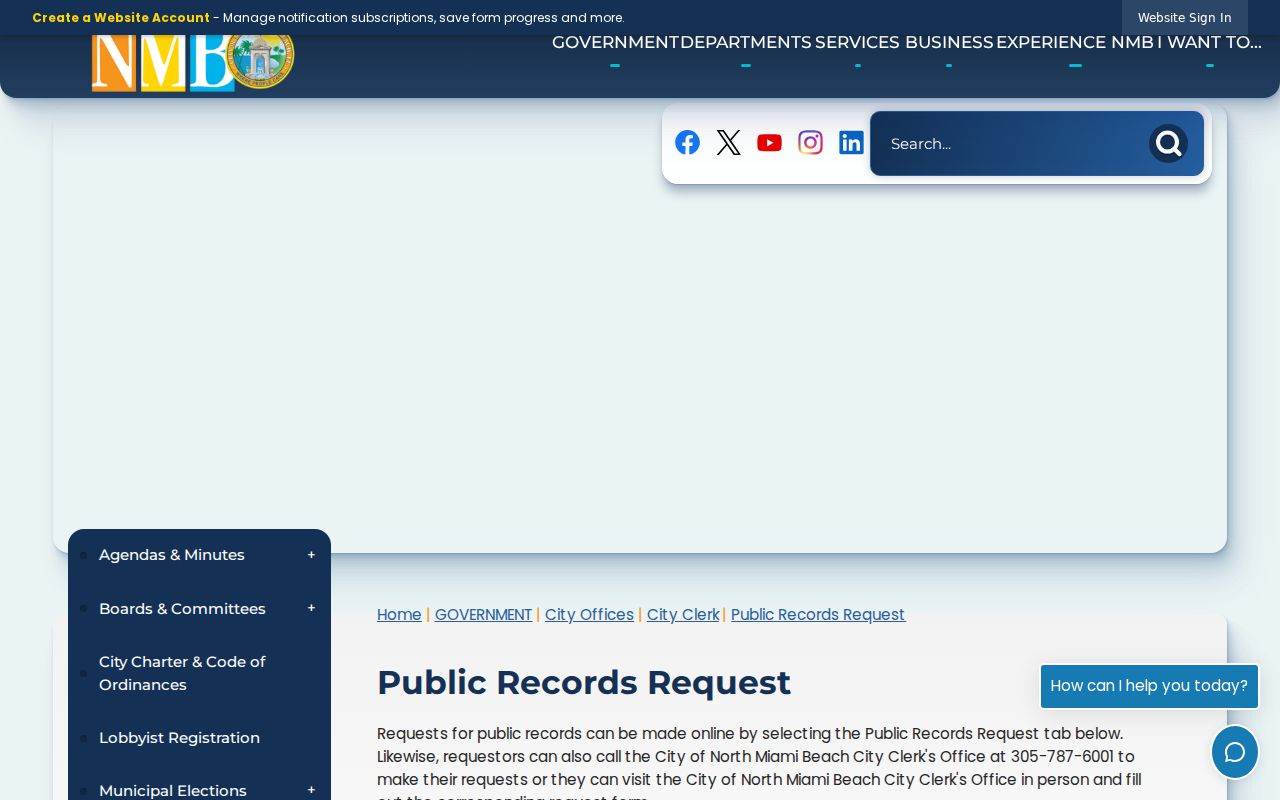Open City Charter & Code of Ordinances
The height and width of the screenshot is (800, 1280).
[182, 673]
